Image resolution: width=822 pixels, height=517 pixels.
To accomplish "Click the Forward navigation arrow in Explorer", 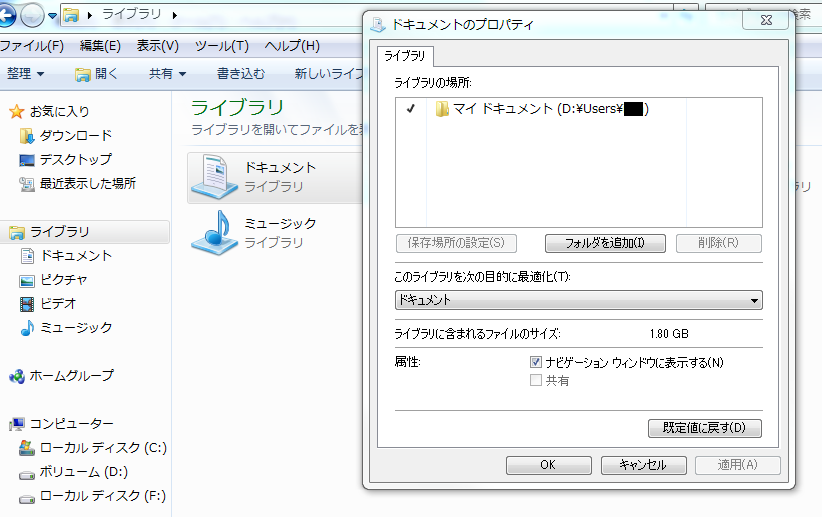I will (31, 15).
